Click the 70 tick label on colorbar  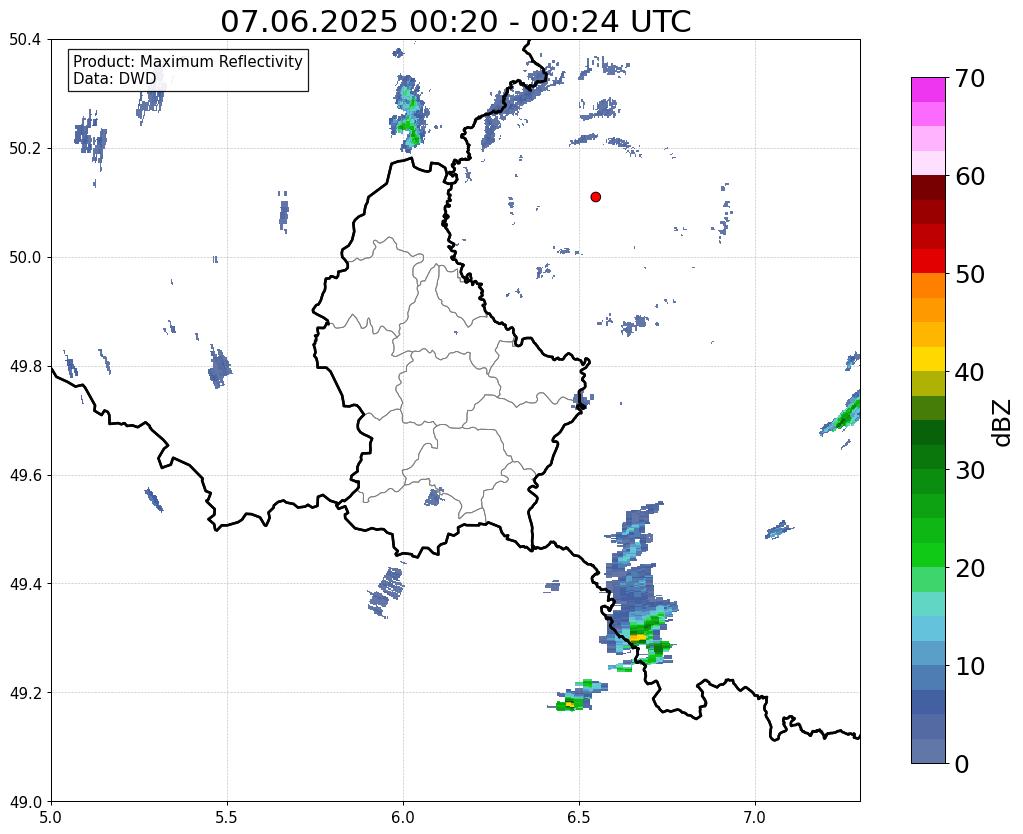click(x=970, y=78)
